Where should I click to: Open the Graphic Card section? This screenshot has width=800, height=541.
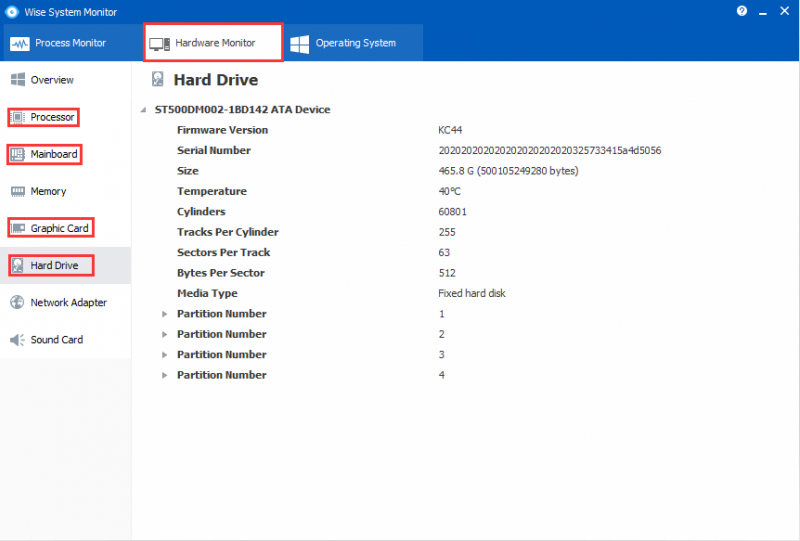(x=65, y=228)
